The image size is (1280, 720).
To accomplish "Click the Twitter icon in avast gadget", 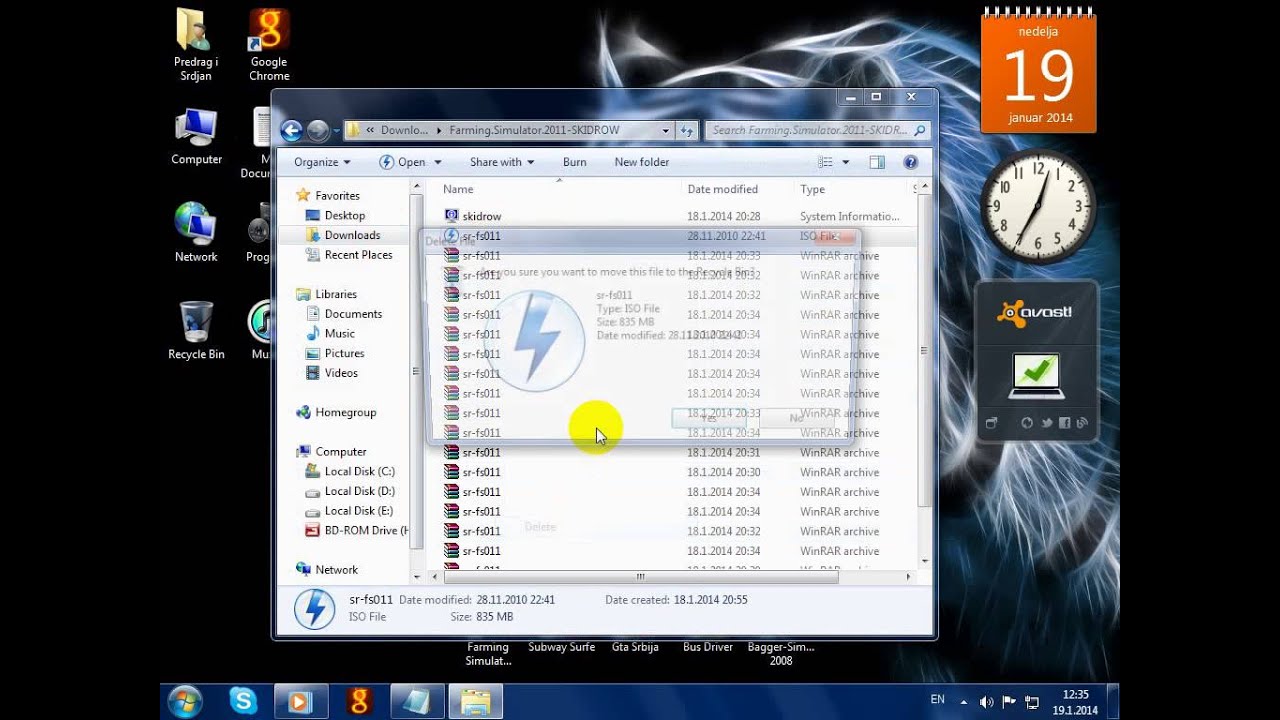I will (1046, 423).
